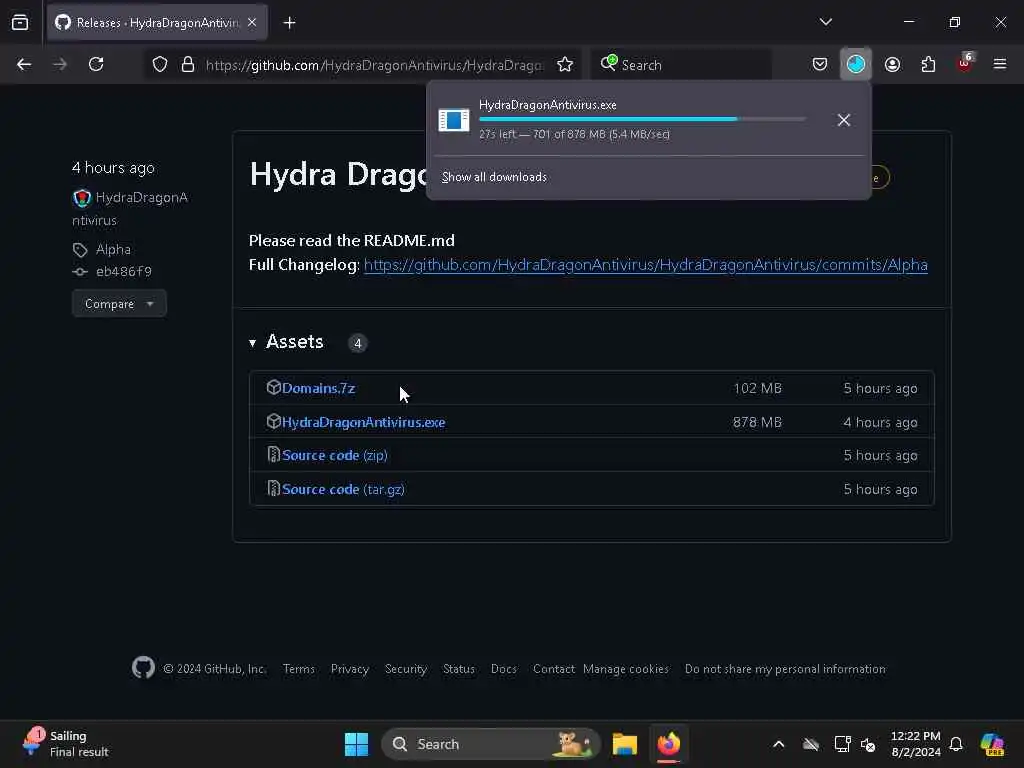
Task: Show all downloads
Action: (x=494, y=177)
